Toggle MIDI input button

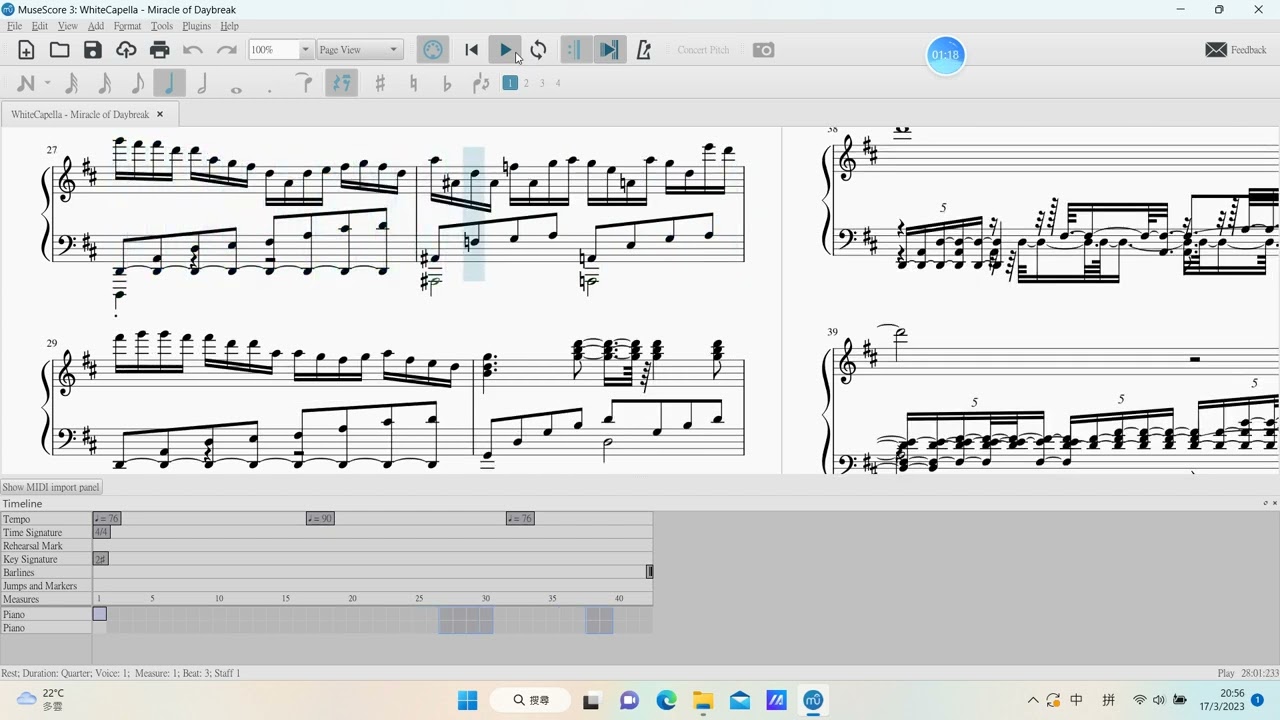tap(433, 50)
